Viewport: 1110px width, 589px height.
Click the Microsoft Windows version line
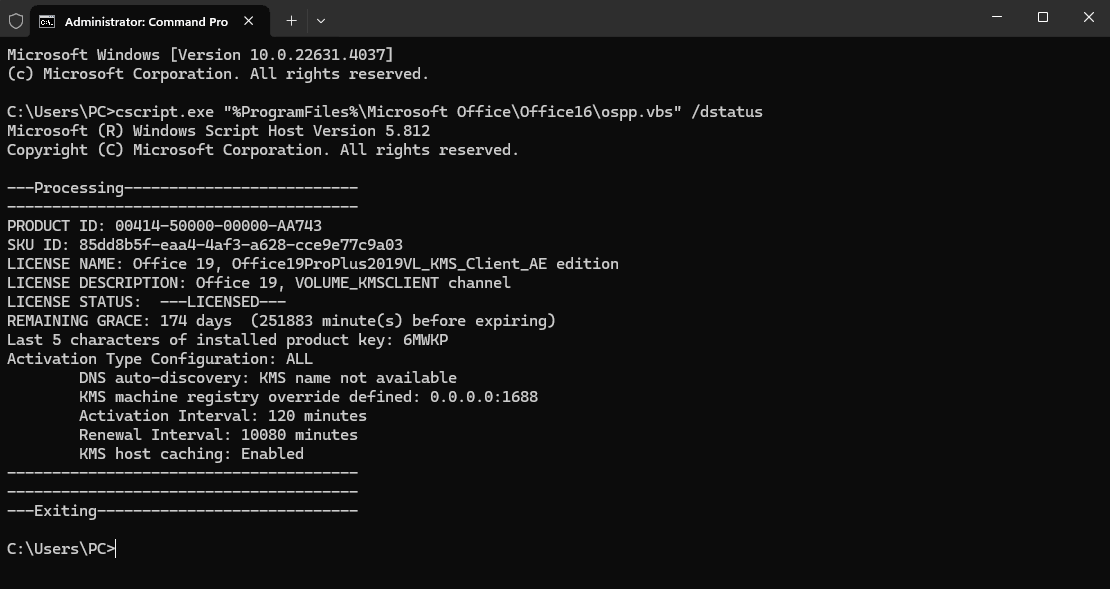pos(200,55)
